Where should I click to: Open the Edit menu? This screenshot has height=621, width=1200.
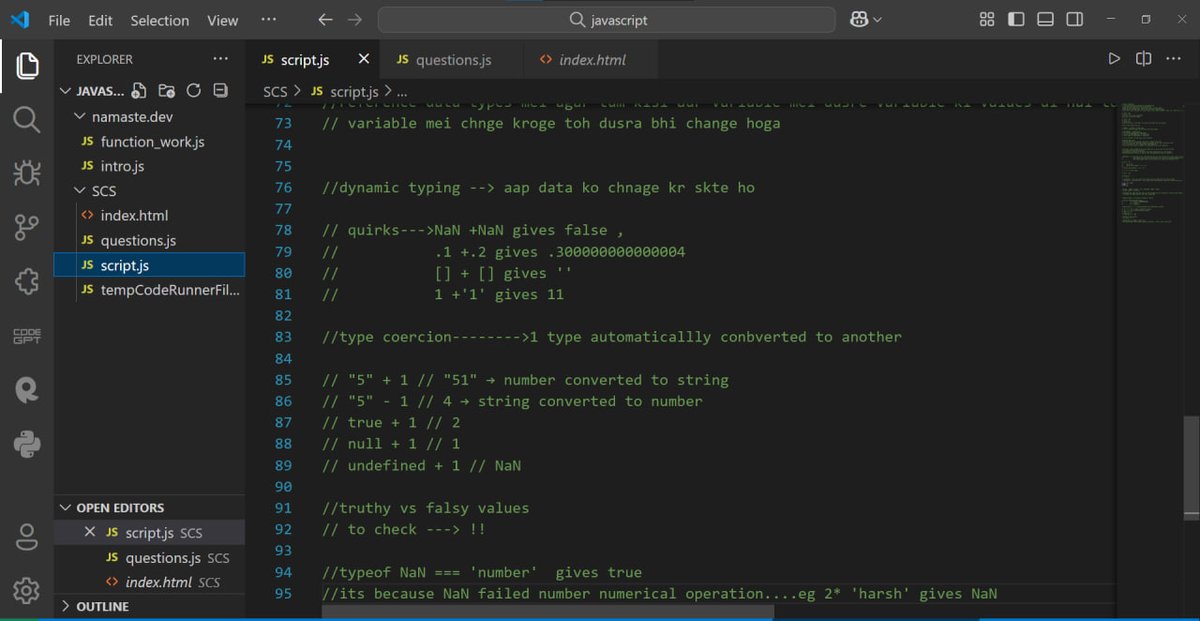100,20
